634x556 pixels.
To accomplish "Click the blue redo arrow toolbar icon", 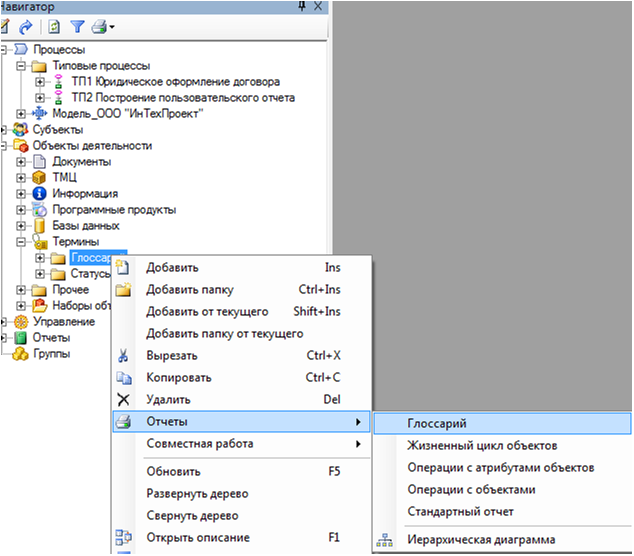I will [26, 26].
